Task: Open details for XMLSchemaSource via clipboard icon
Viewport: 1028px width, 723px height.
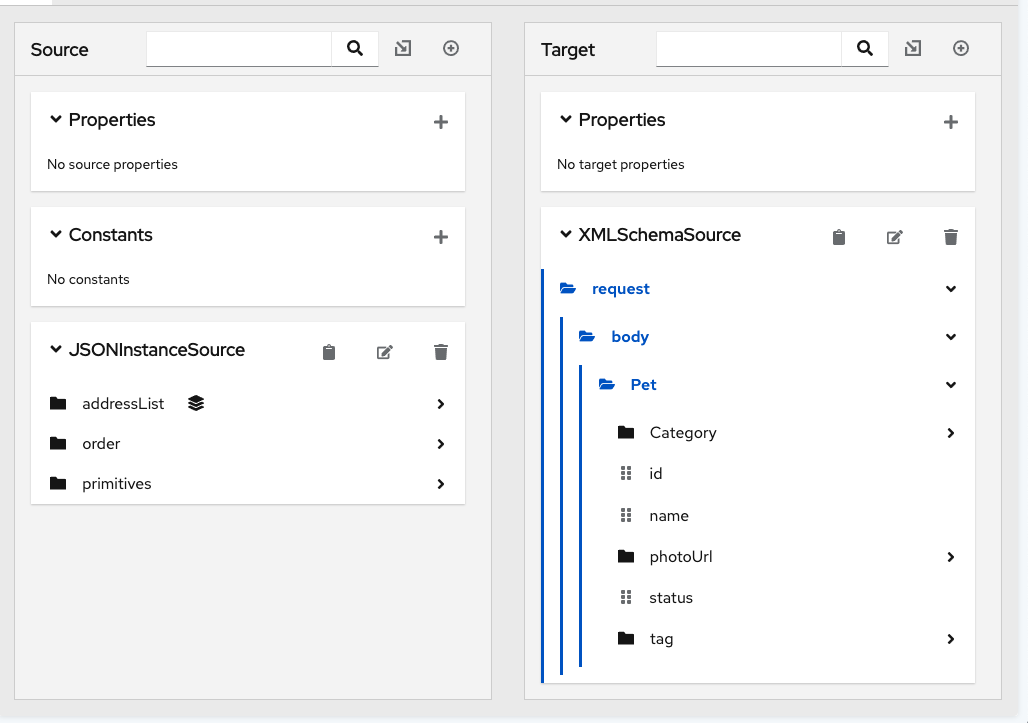Action: 839,237
